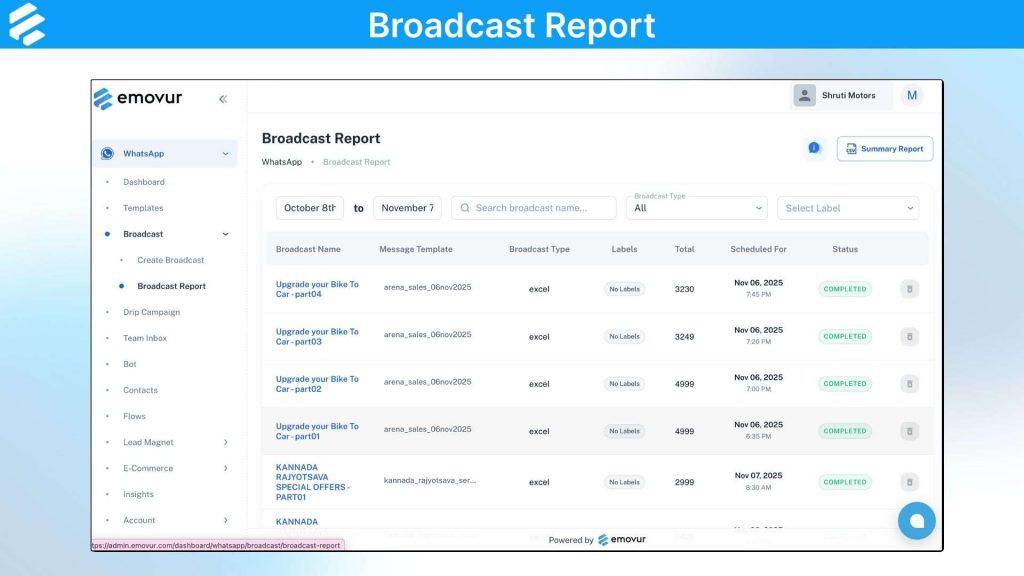Select the WhatsApp channel icon in sidebar
The width and height of the screenshot is (1024, 576).
(107, 153)
